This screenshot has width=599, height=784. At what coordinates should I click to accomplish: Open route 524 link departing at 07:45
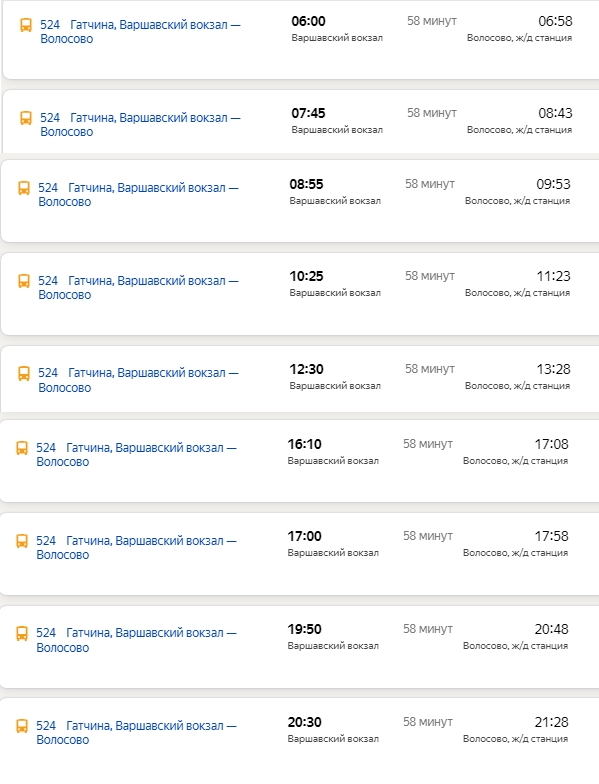coord(140,124)
